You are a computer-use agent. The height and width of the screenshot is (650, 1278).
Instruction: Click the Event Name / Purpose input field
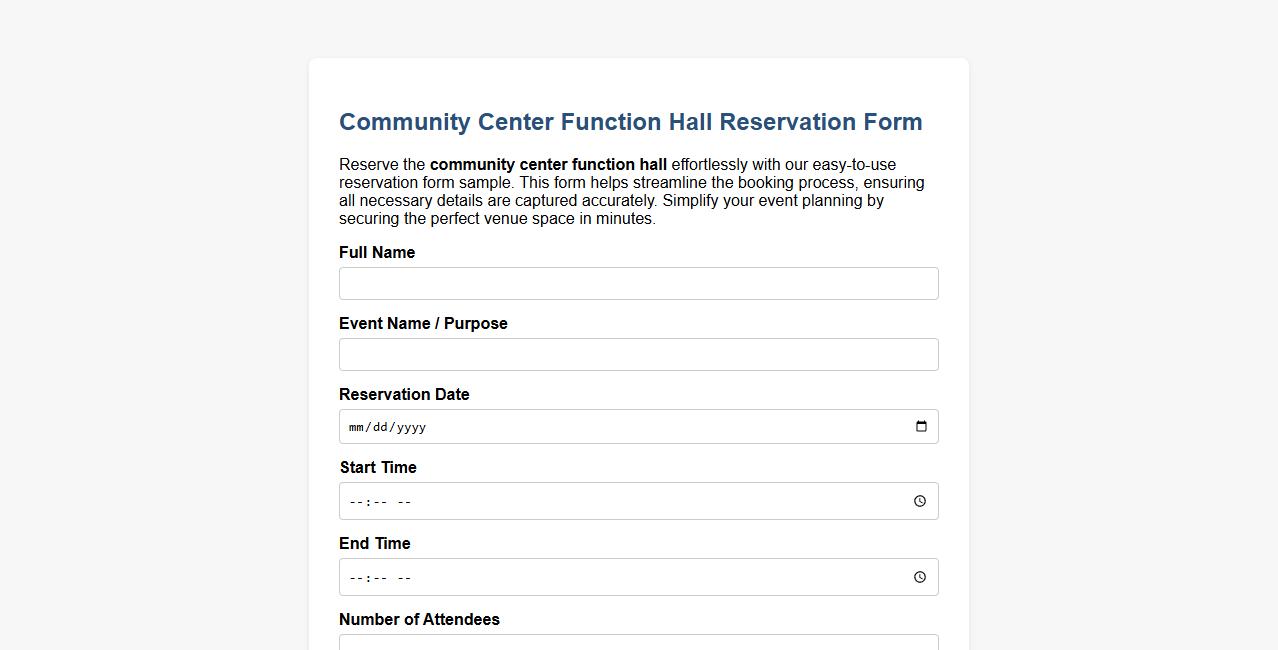(638, 354)
